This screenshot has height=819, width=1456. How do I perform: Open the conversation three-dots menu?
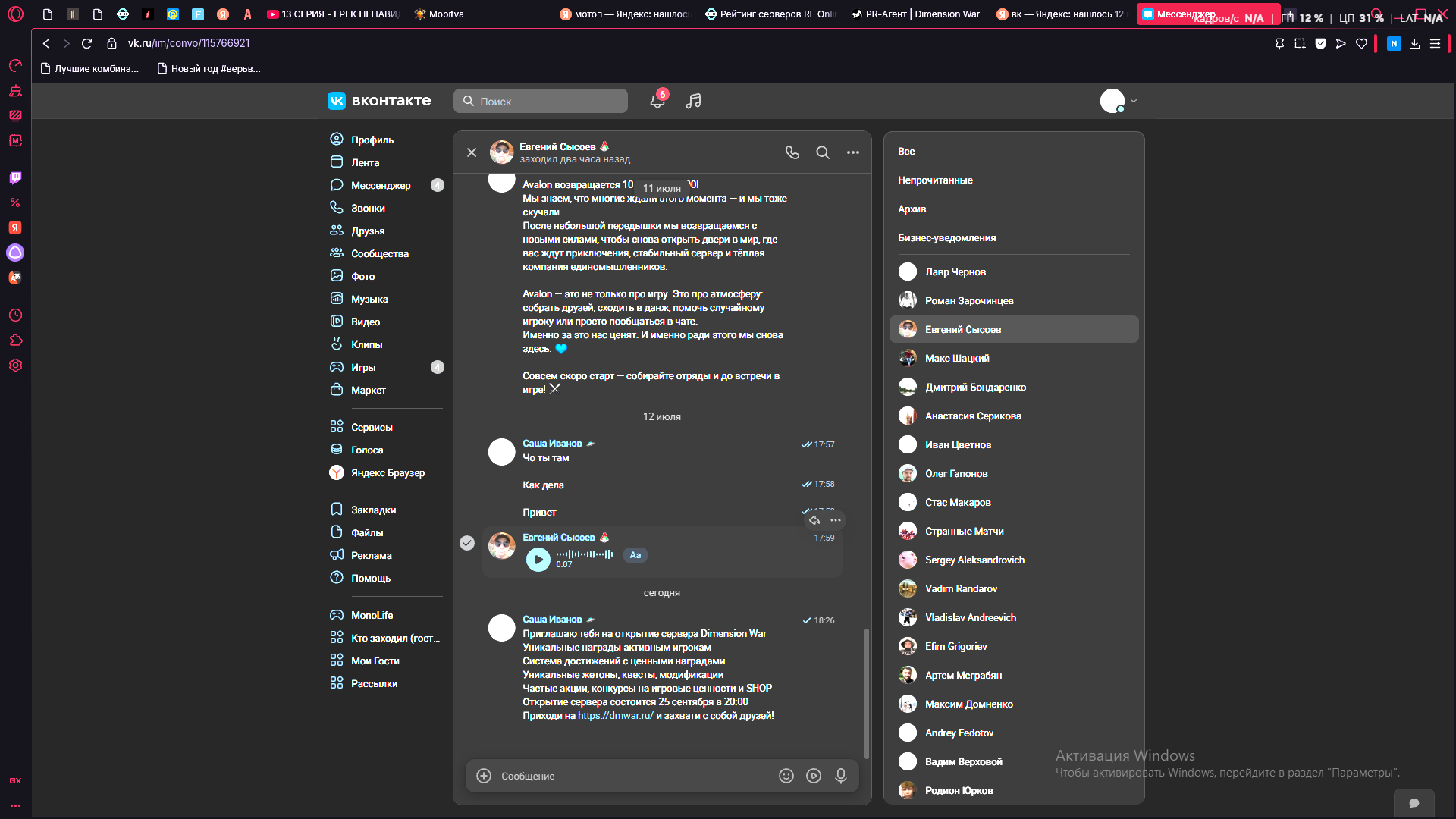tap(853, 152)
